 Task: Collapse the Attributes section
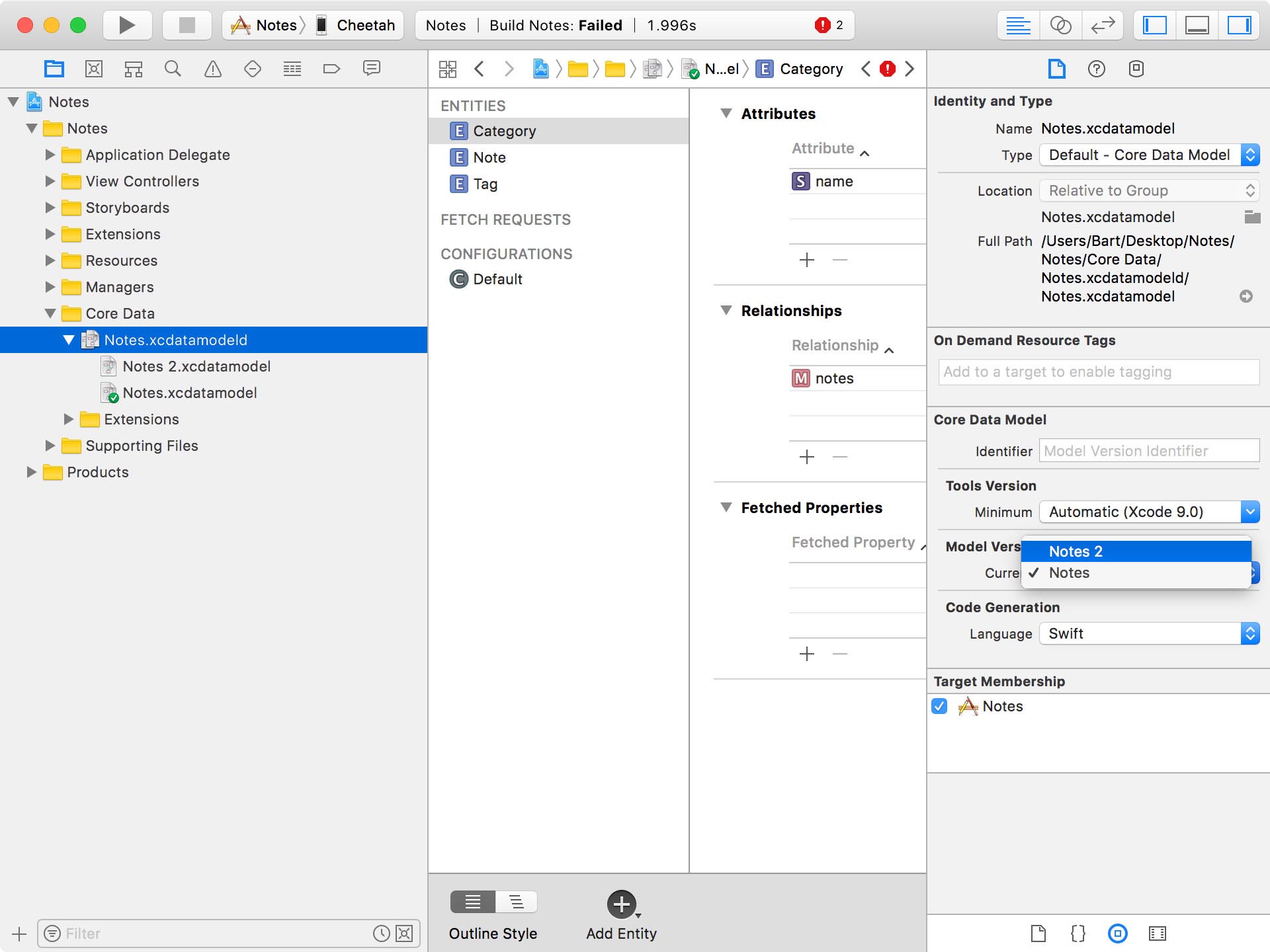[726, 113]
